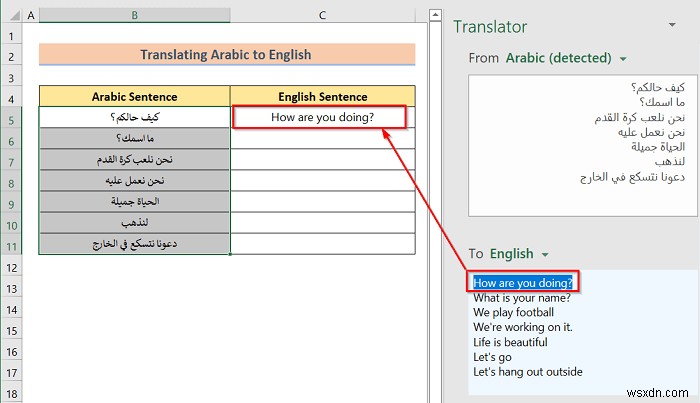Click 'Life is beautiful' translation line
Image resolution: width=700 pixels, height=403 pixels.
510,342
